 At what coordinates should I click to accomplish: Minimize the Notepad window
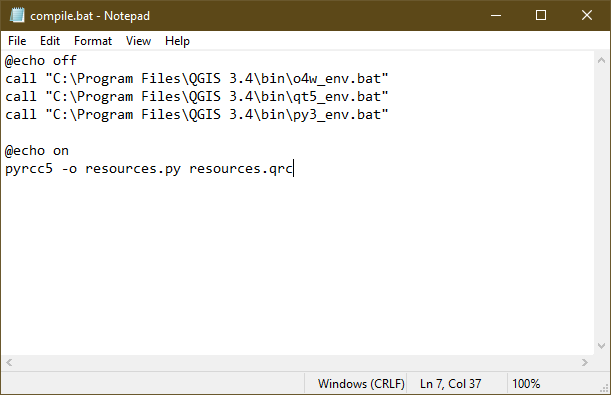tap(496, 16)
